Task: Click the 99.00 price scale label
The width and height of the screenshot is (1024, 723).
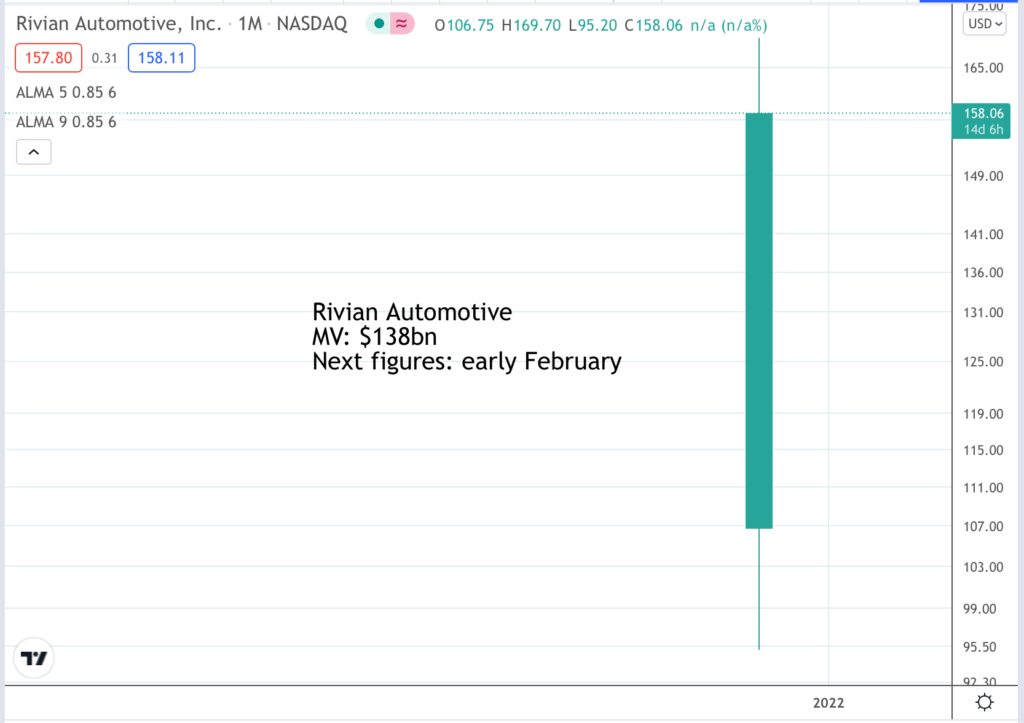Action: 980,609
